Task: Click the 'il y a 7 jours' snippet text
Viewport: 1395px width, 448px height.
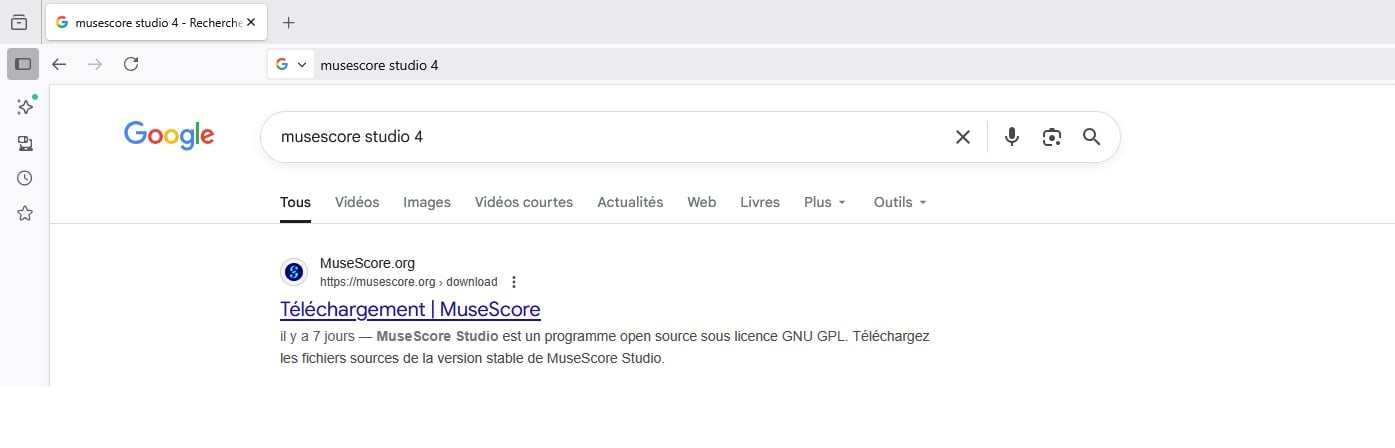Action: coord(318,337)
